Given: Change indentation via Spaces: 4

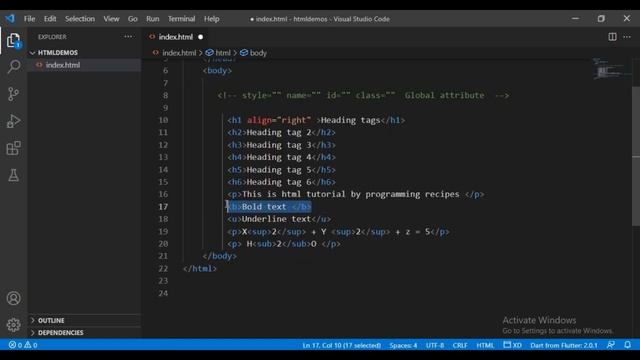Looking at the screenshot, I should 403,345.
